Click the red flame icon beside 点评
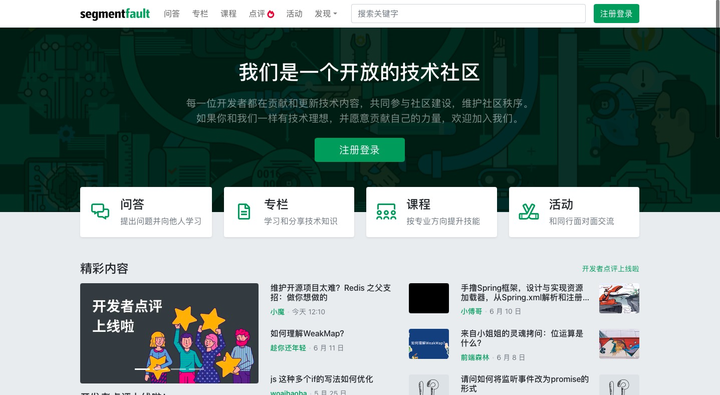Image resolution: width=720 pixels, height=395 pixels. [x=271, y=14]
